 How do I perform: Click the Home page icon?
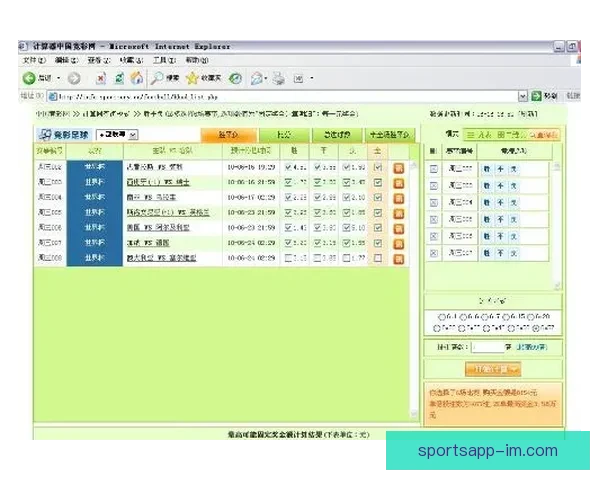pyautogui.click(x=137, y=78)
